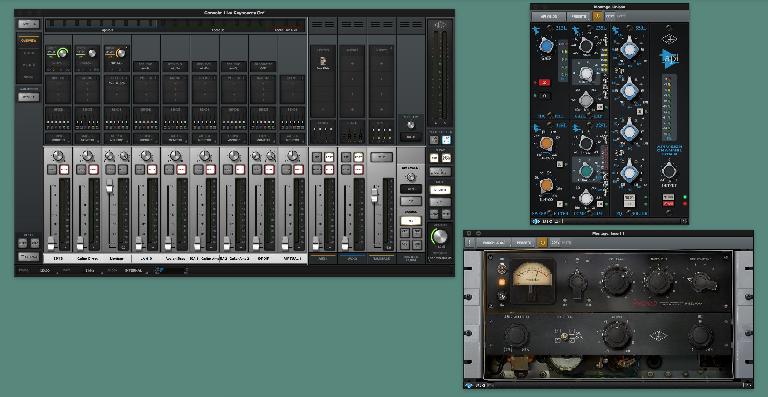Flip the lever switch right of VU meter
The image size is (768, 397).
(x=577, y=285)
